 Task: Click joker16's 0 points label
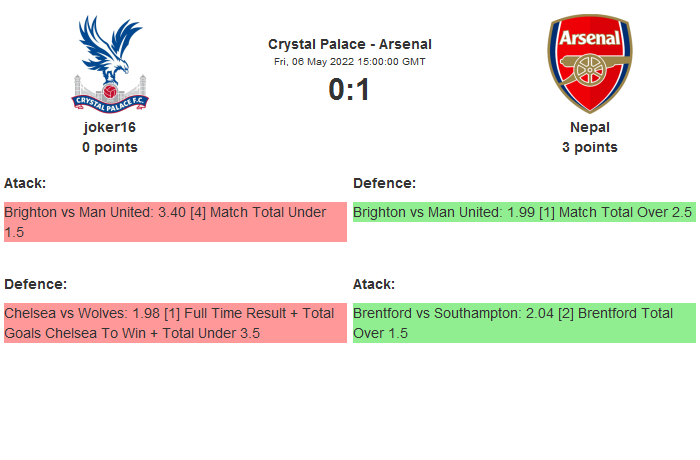(x=110, y=147)
